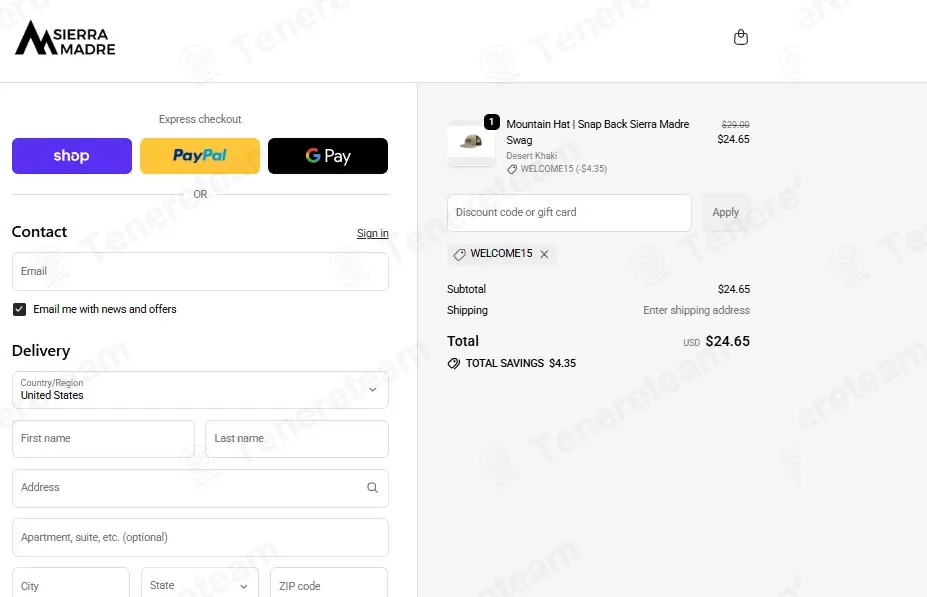Uncheck Email me with news and offers
927x597 pixels.
coord(20,310)
